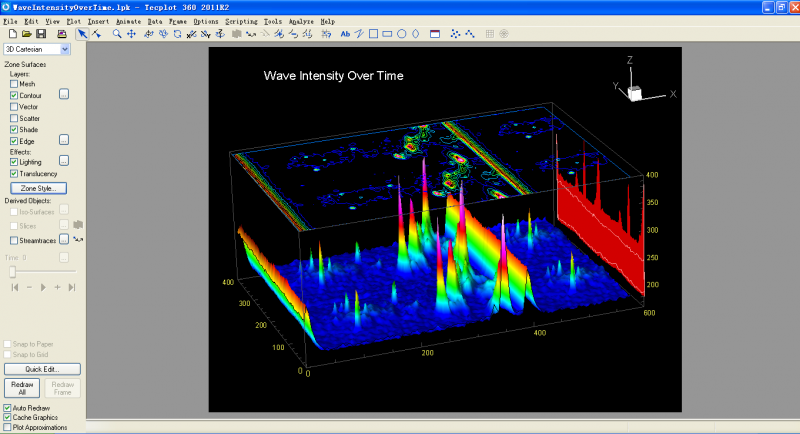Image resolution: width=800 pixels, height=434 pixels.
Task: Click the New Layout icon
Action: pyautogui.click(x=12, y=34)
